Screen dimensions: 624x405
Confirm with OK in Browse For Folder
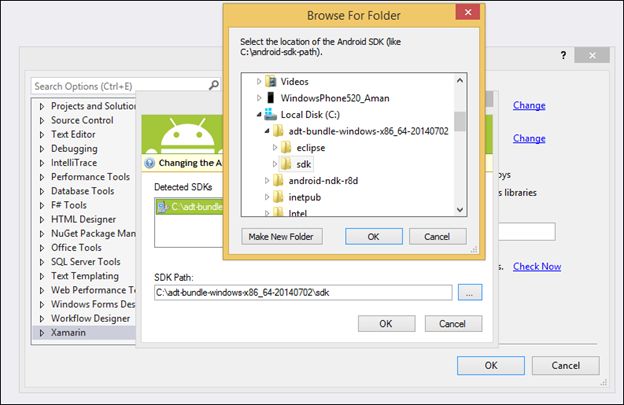(374, 236)
